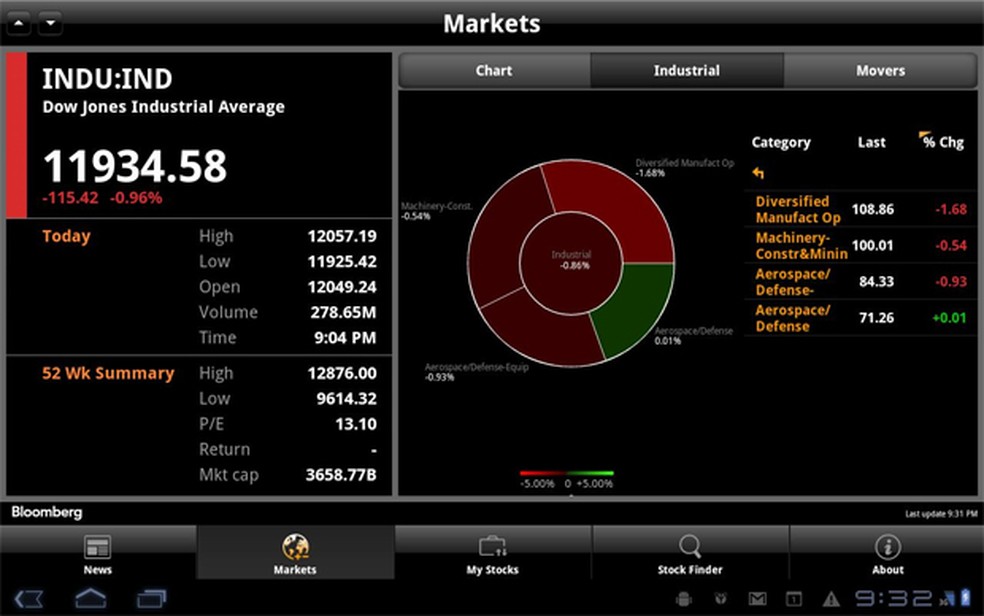
Task: Click the 52 Wk Summary label
Action: (x=108, y=373)
